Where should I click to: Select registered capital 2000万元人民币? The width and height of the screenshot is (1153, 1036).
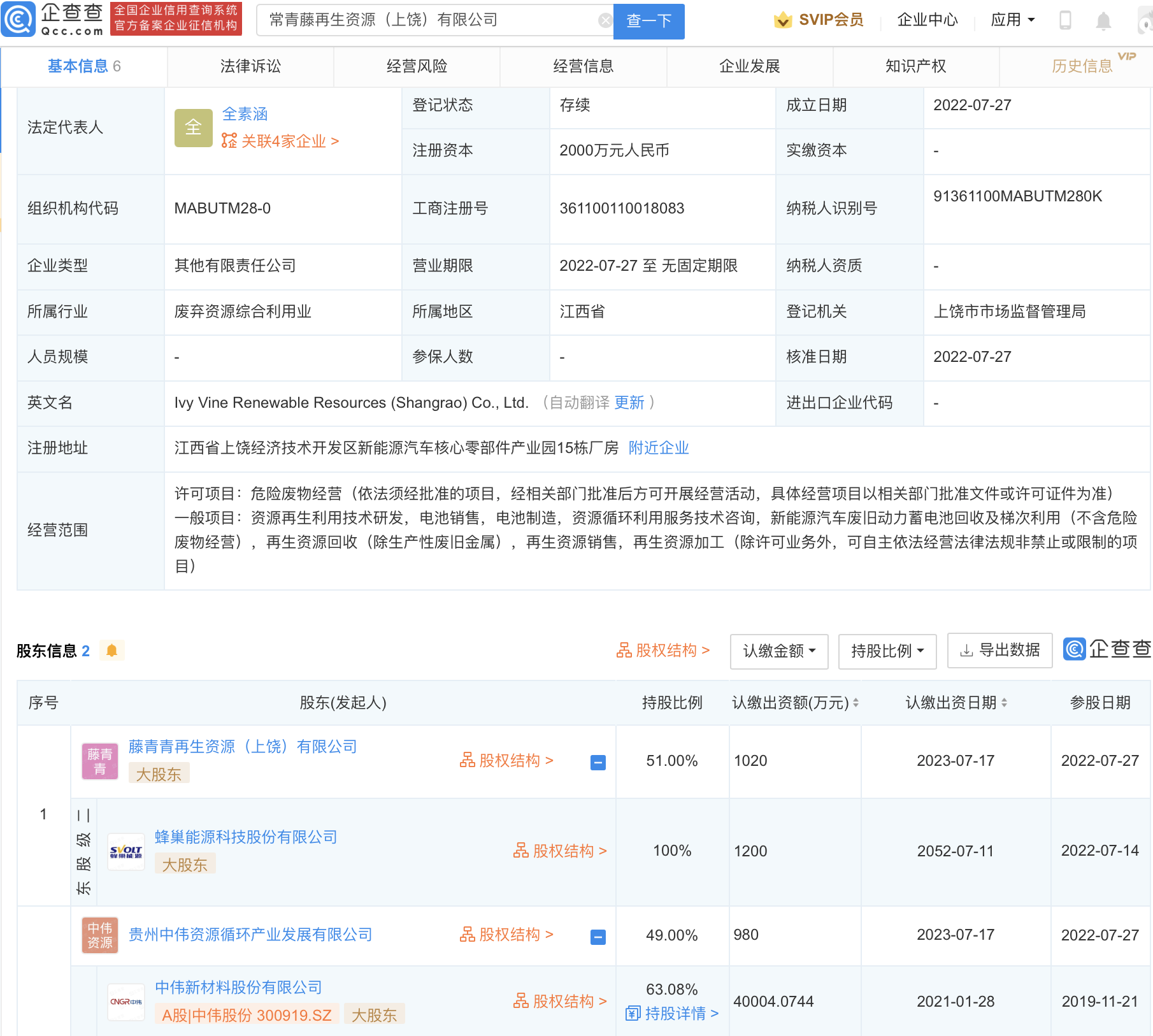coord(614,150)
